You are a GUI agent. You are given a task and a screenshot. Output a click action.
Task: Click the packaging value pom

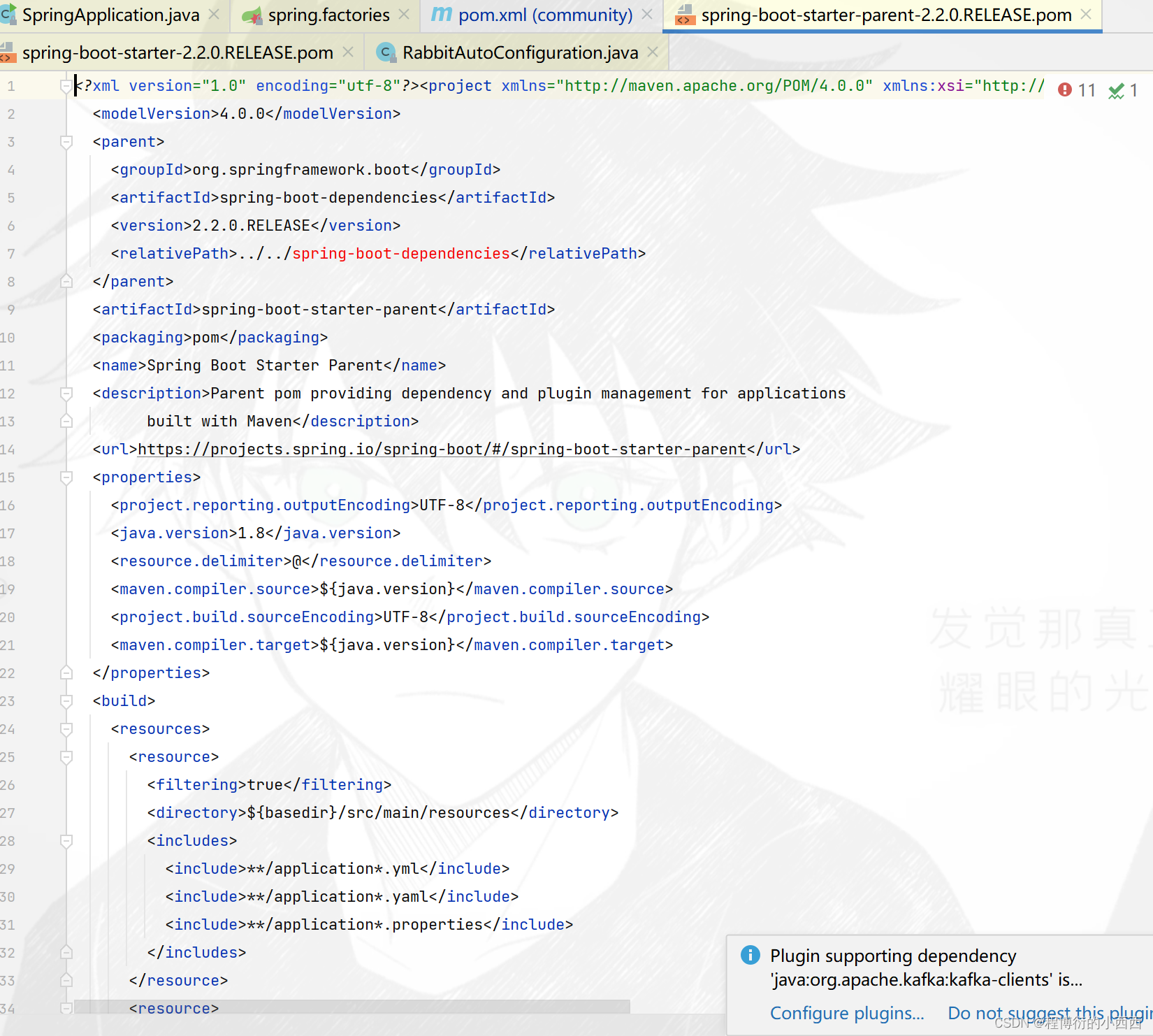coord(206,338)
